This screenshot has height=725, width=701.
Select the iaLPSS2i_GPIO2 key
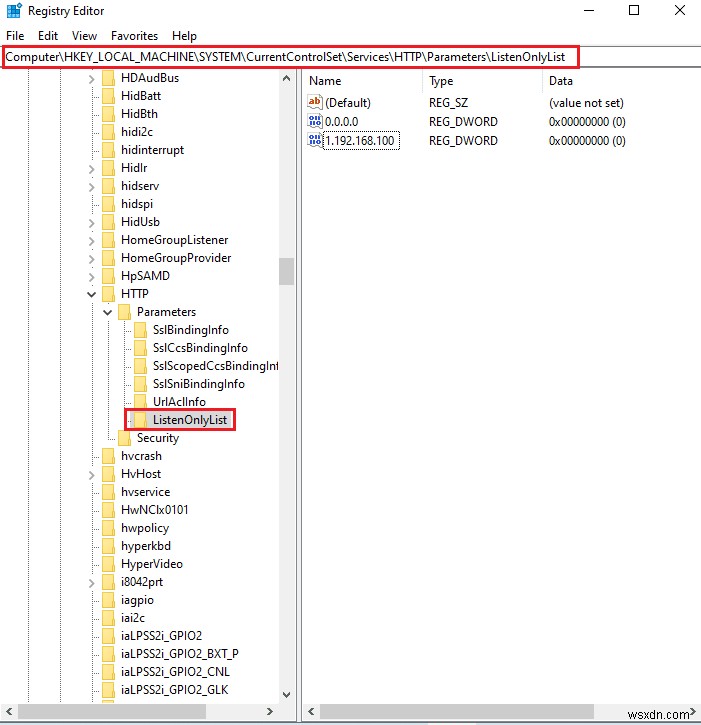161,636
